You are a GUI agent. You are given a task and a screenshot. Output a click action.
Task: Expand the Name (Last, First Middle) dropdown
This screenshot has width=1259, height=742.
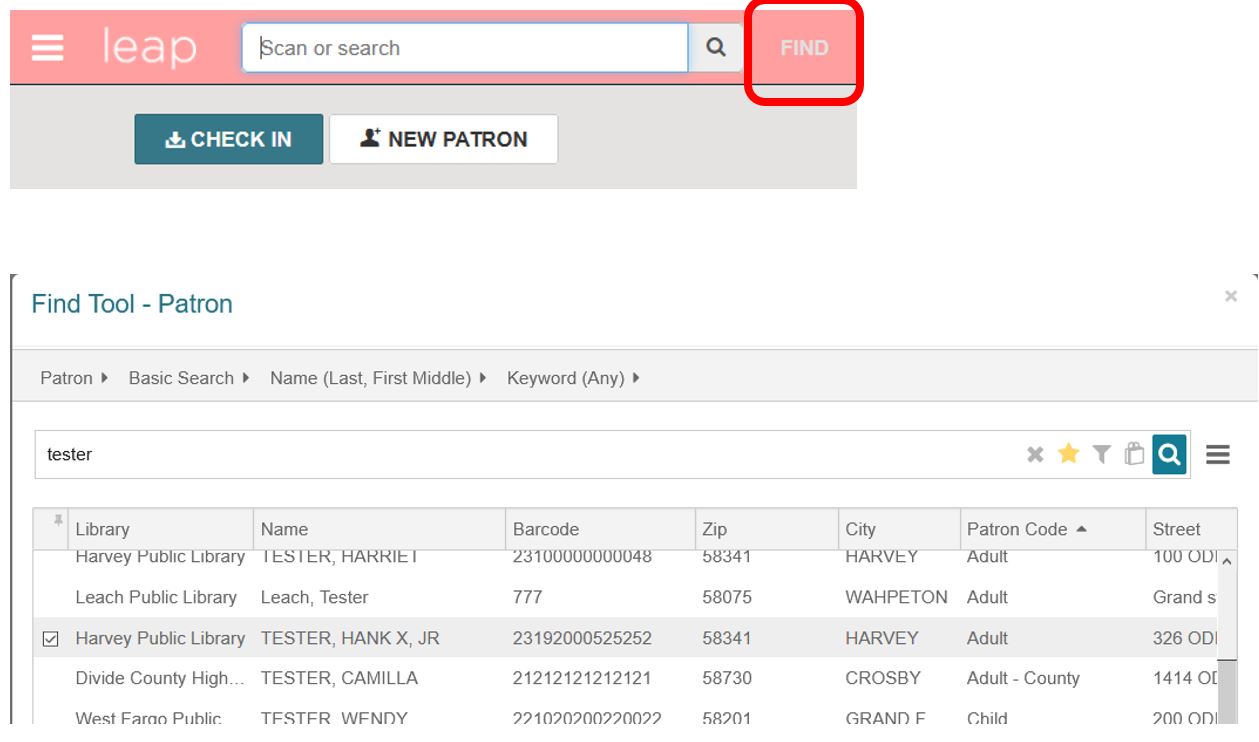(x=378, y=378)
